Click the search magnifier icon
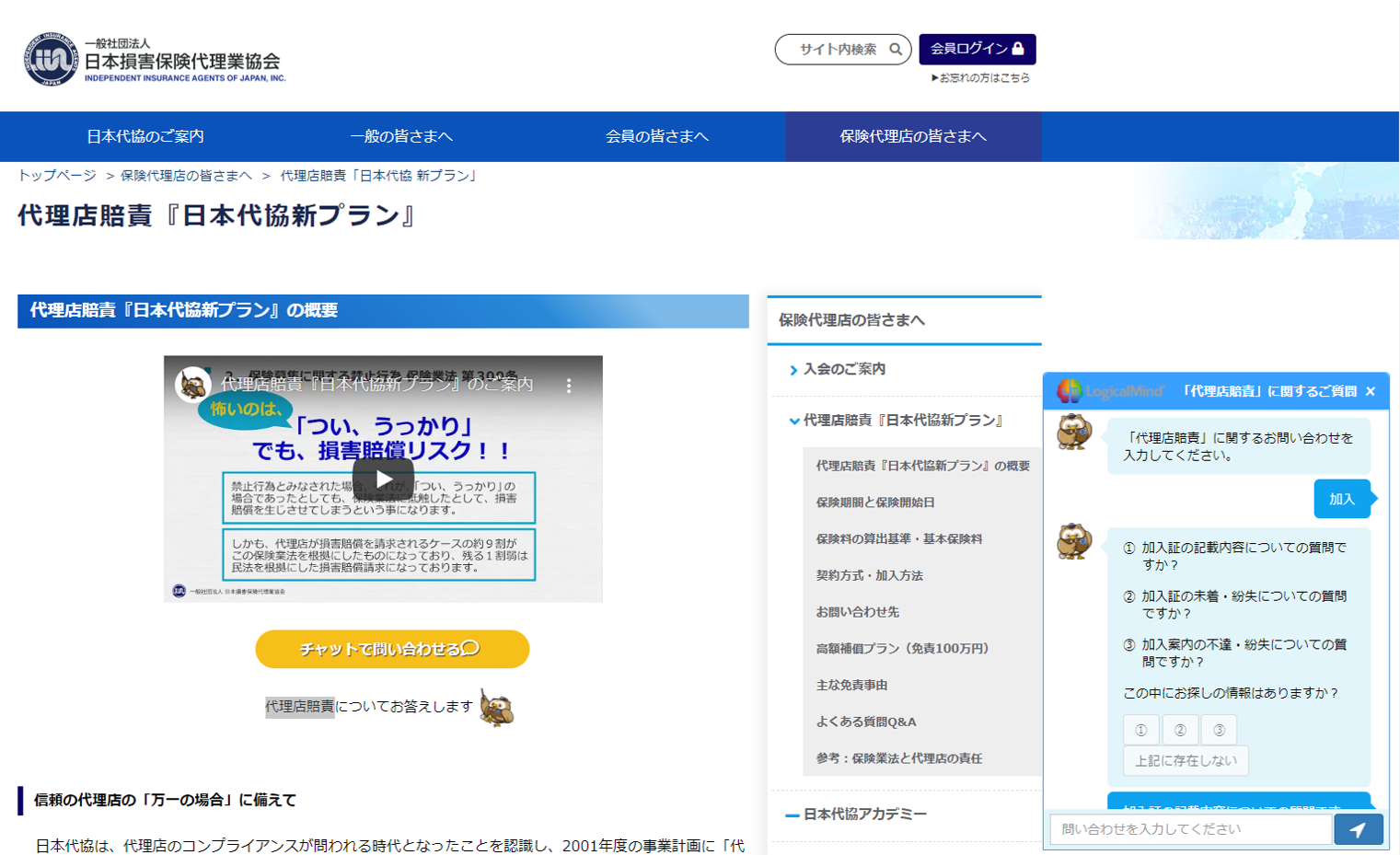This screenshot has height=855, width=1400. coord(895,50)
